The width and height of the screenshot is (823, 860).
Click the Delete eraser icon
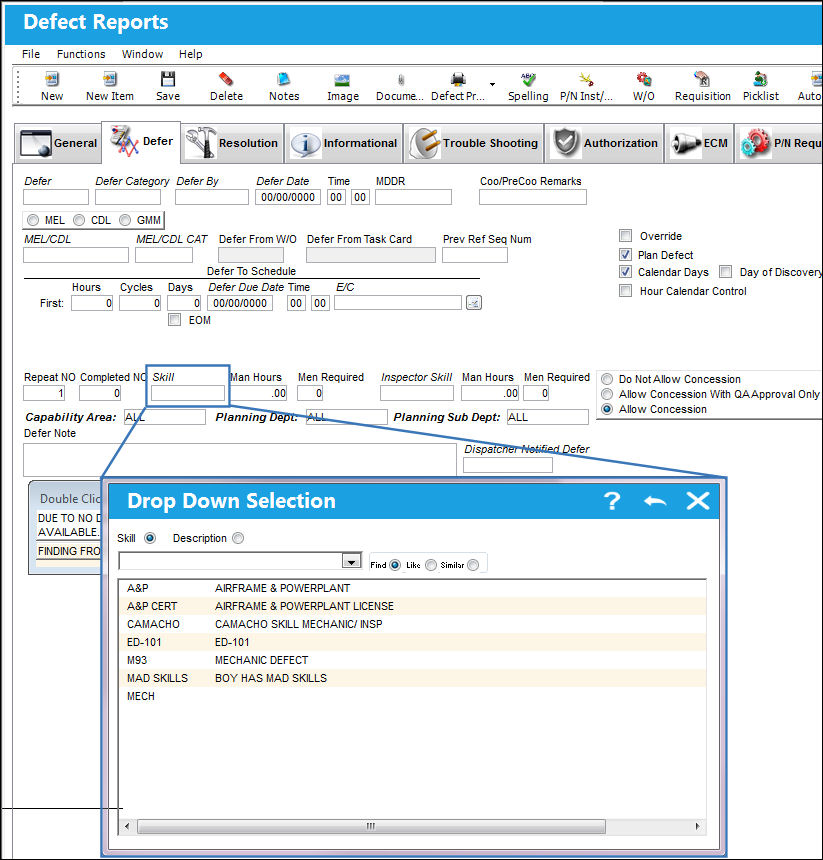[226, 80]
